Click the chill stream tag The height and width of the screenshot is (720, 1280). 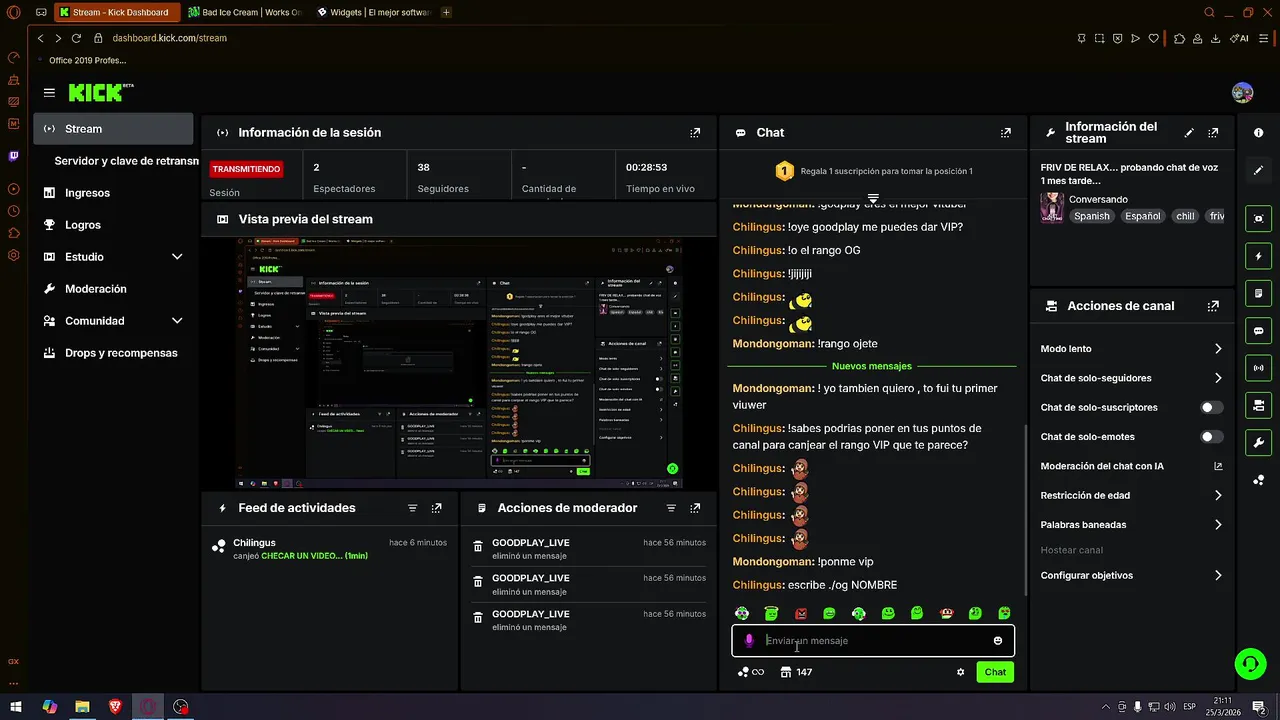click(x=1185, y=216)
